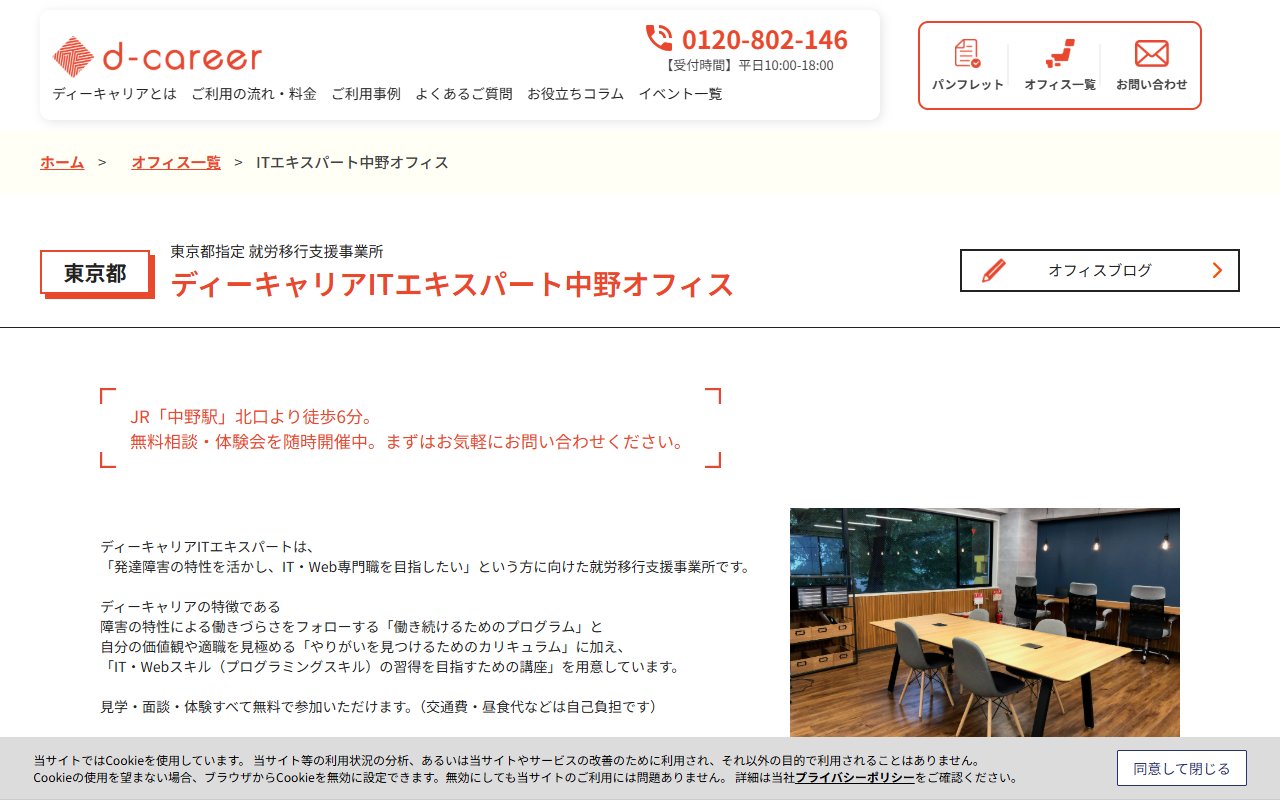Click the office interior photo

[x=985, y=622]
